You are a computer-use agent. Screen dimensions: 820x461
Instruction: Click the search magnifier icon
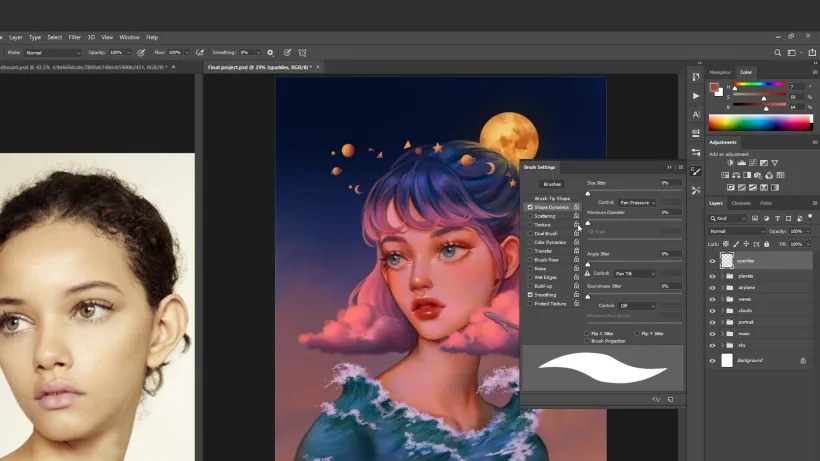[778, 53]
